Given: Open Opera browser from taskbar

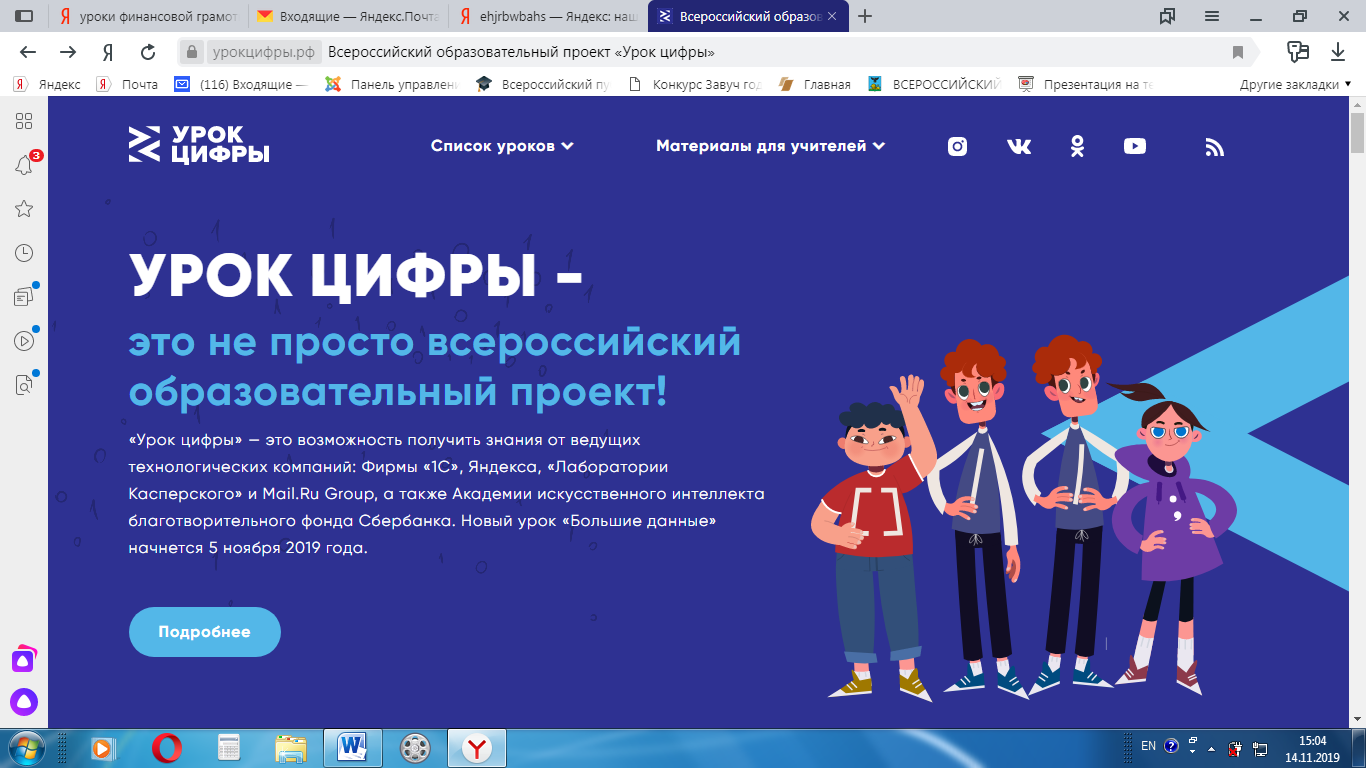Looking at the screenshot, I should coord(166,747).
